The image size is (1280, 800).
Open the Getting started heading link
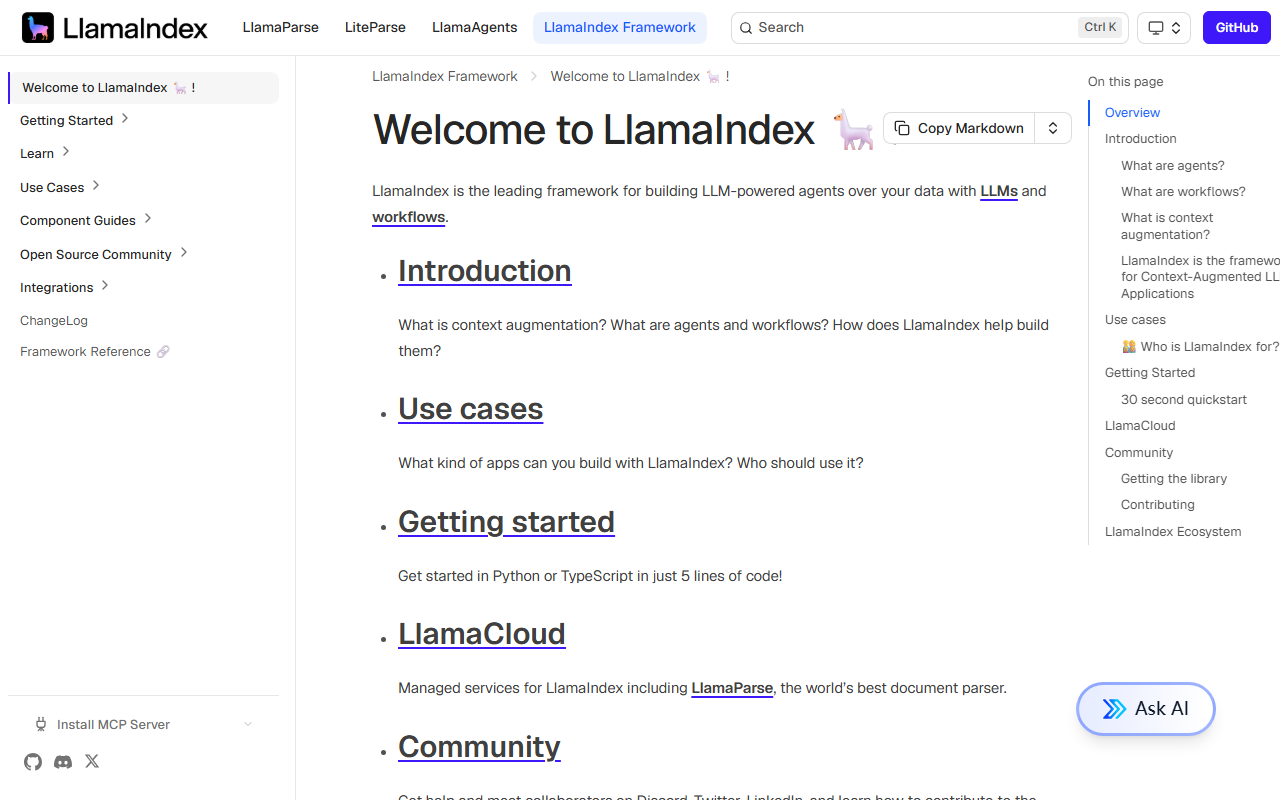click(x=506, y=522)
